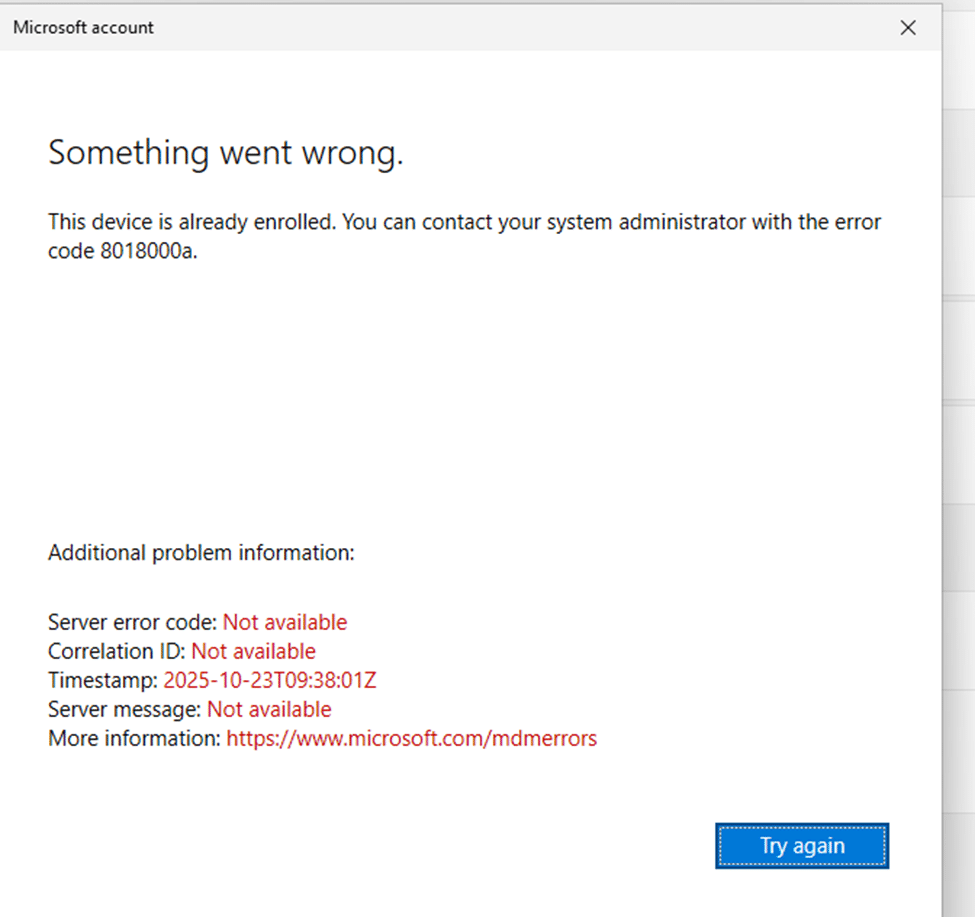The image size is (975, 917).
Task: Open the microsoft.com/mdmerrors link
Action: click(x=411, y=739)
